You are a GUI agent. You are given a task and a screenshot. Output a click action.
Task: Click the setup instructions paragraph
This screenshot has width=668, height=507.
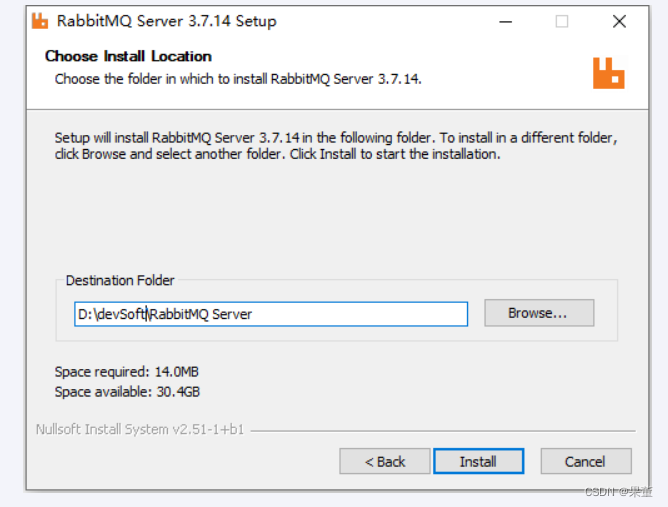(x=336, y=146)
